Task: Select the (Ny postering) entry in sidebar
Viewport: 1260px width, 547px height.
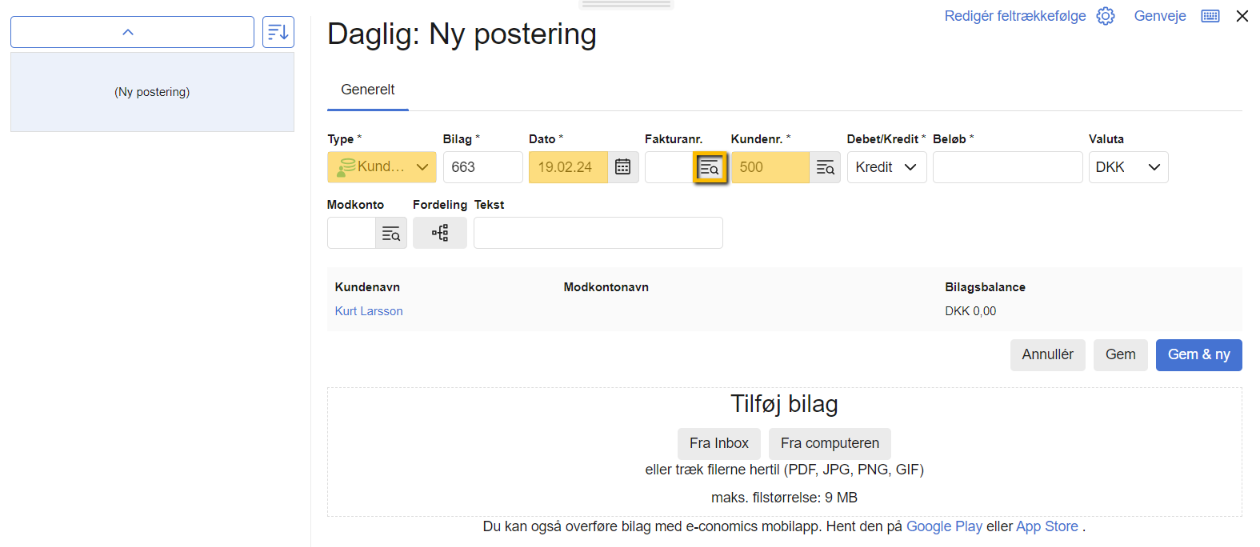Action: click(152, 92)
